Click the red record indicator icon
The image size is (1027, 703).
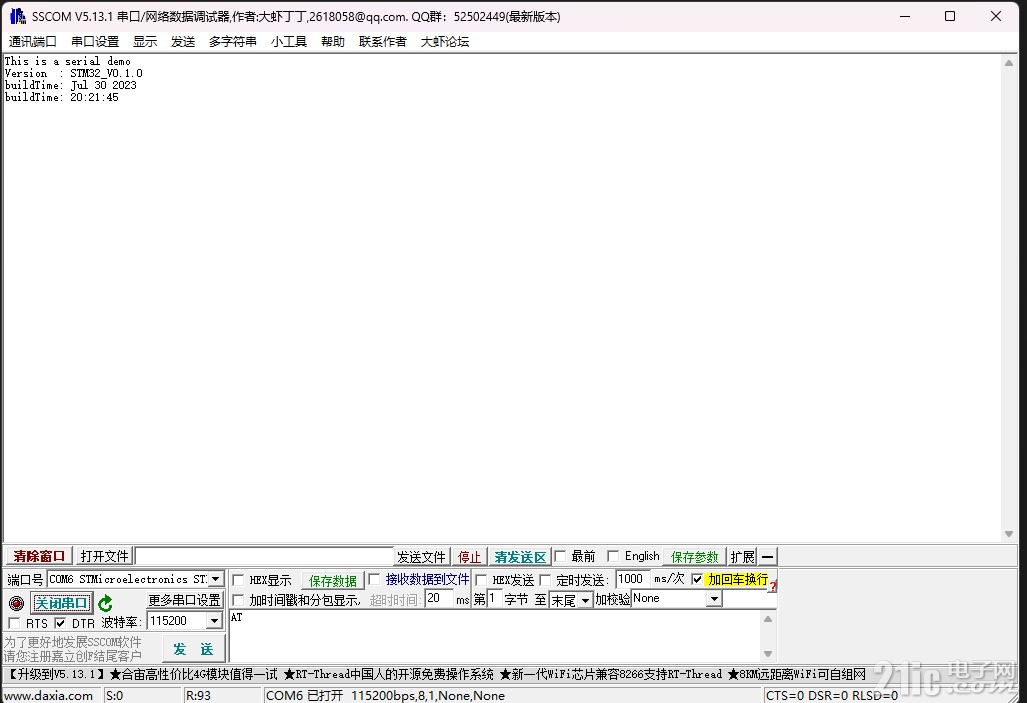16,603
